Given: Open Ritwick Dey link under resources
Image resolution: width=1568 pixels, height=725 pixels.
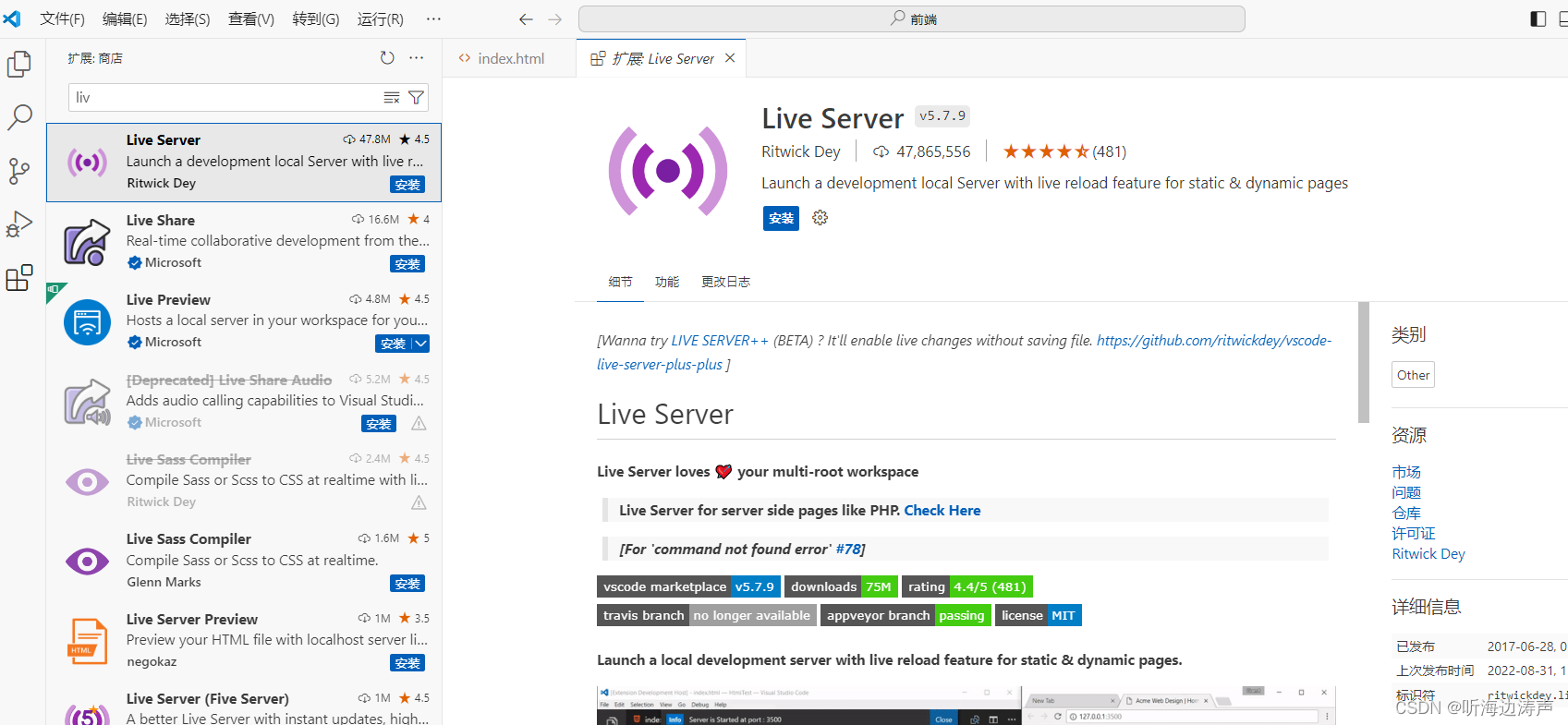Looking at the screenshot, I should 1428,554.
